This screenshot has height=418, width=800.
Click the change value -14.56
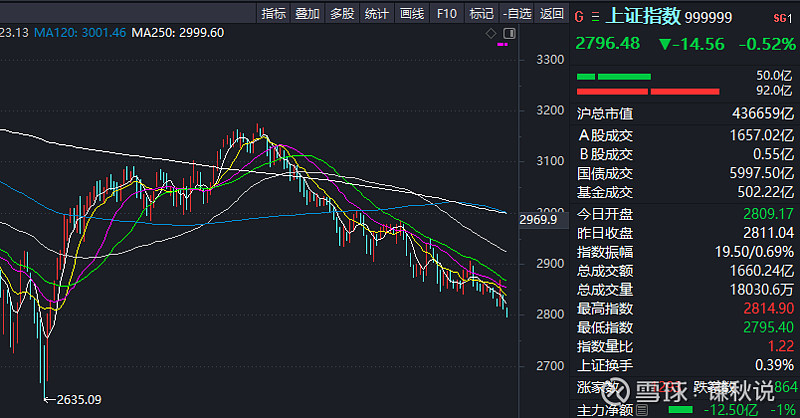(691, 44)
